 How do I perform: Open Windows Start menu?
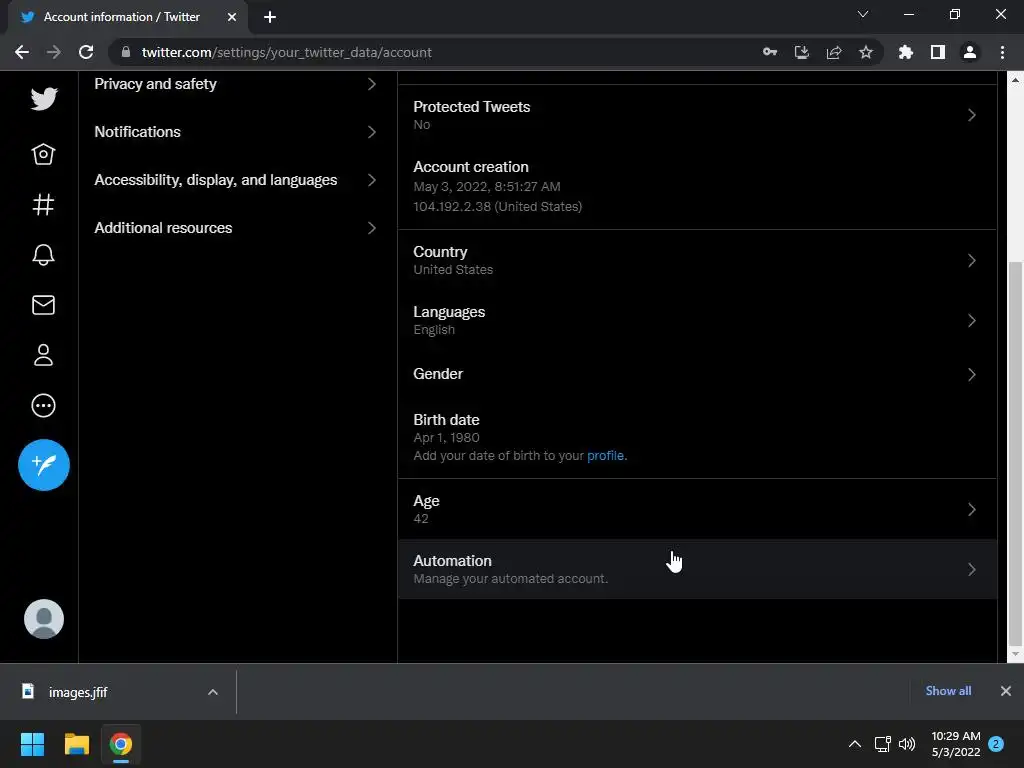tap(32, 744)
